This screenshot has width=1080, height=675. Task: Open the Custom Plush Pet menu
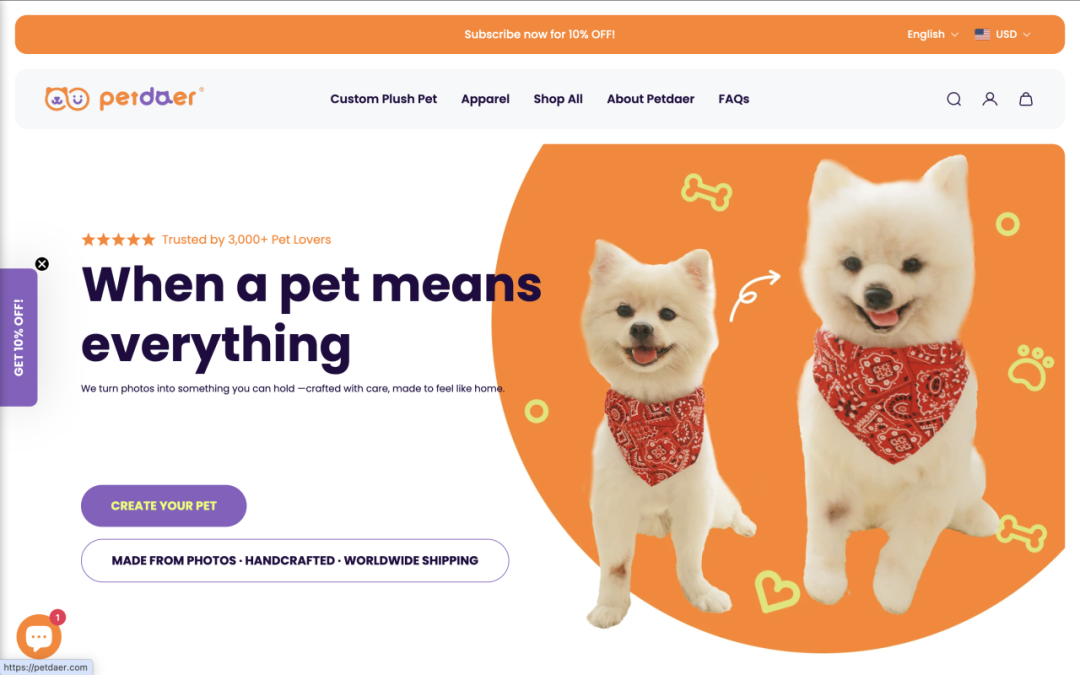[384, 99]
